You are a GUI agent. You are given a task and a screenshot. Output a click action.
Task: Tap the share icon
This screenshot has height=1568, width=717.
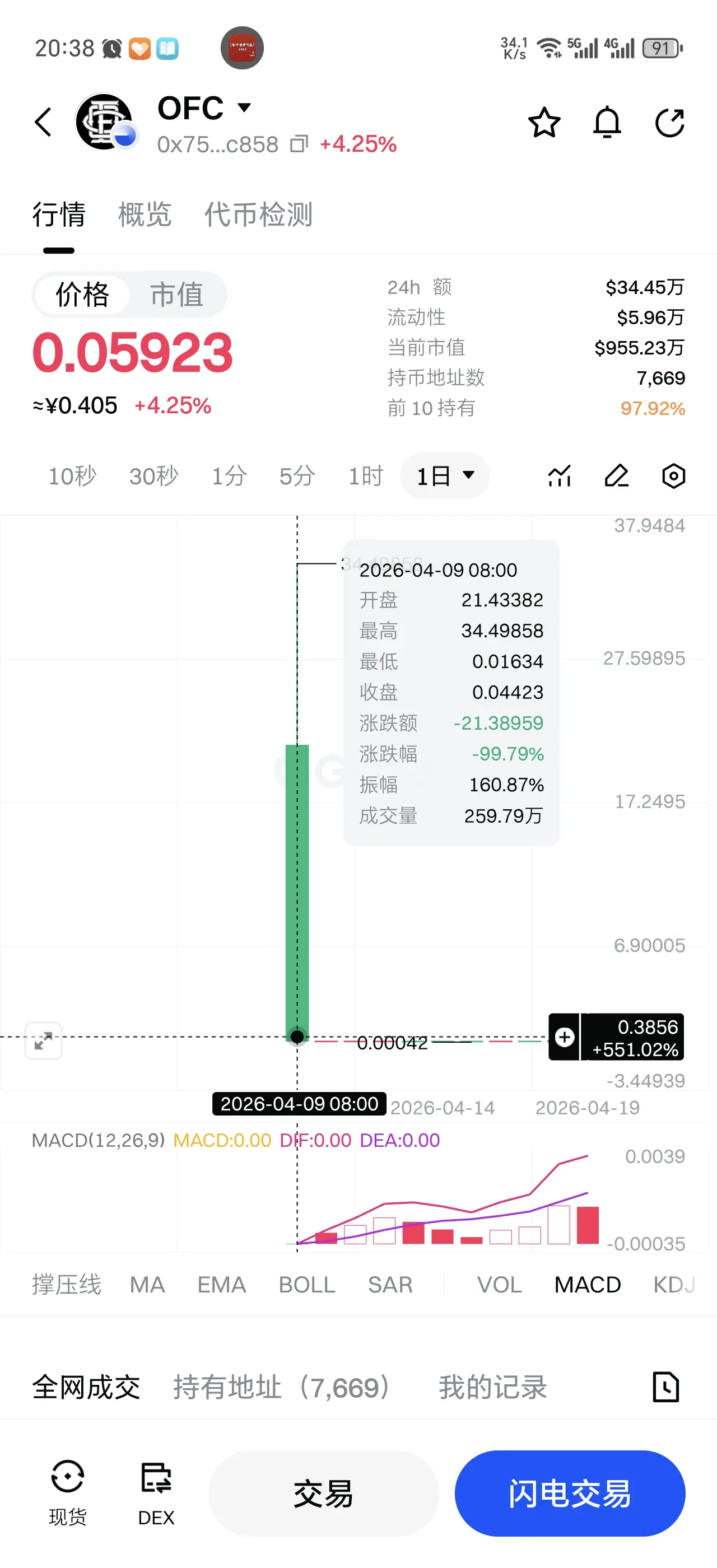pyautogui.click(x=669, y=122)
